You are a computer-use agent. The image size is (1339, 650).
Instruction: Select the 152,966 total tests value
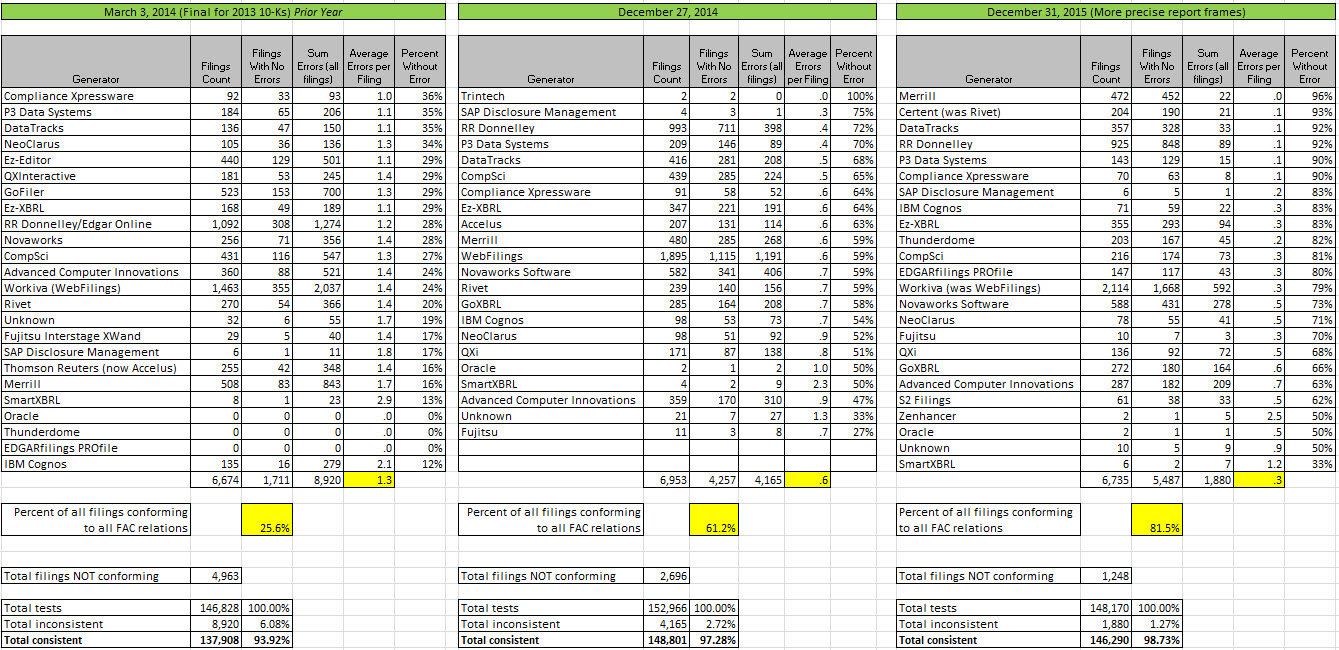tap(665, 608)
